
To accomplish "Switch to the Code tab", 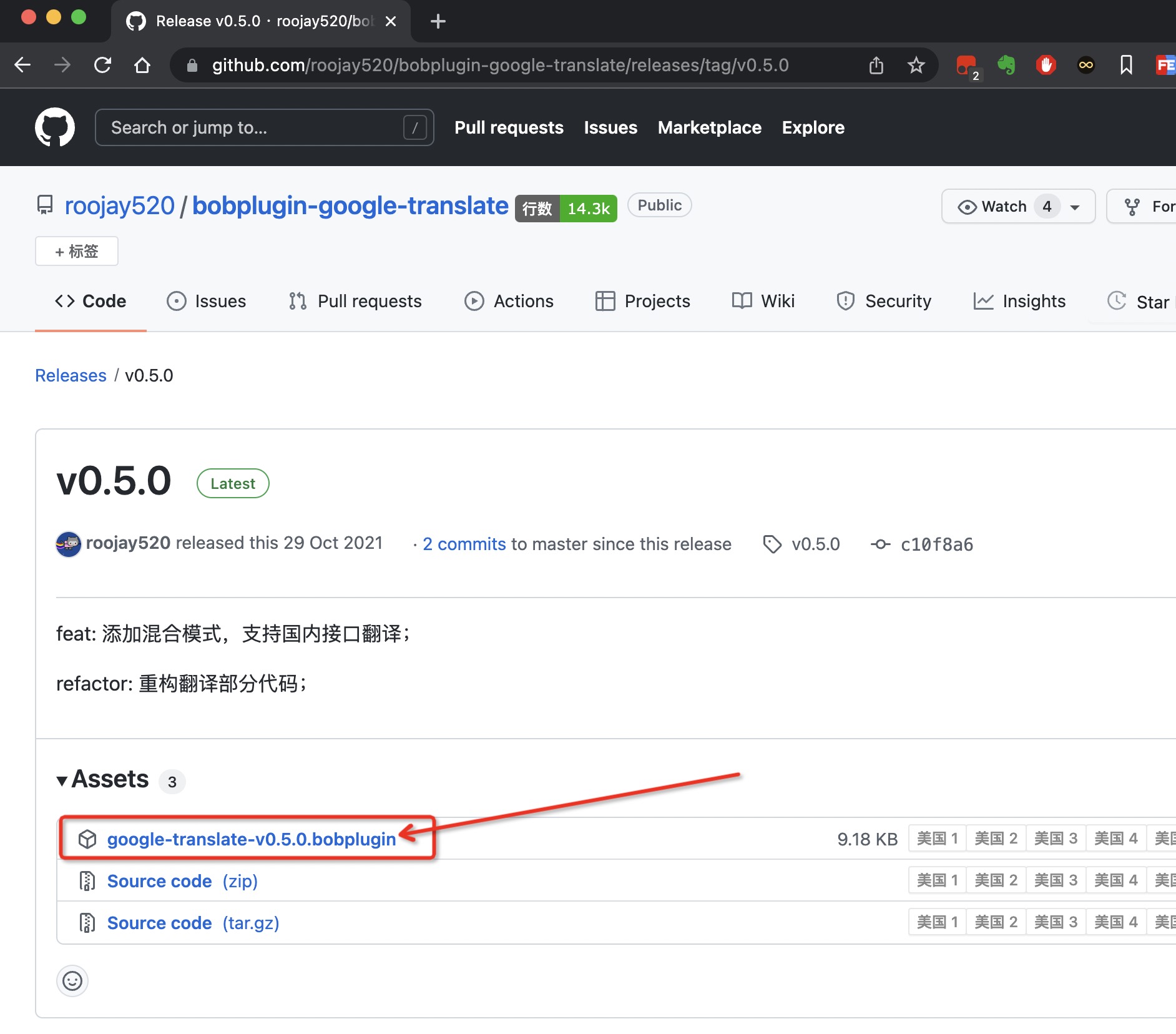I will [91, 301].
